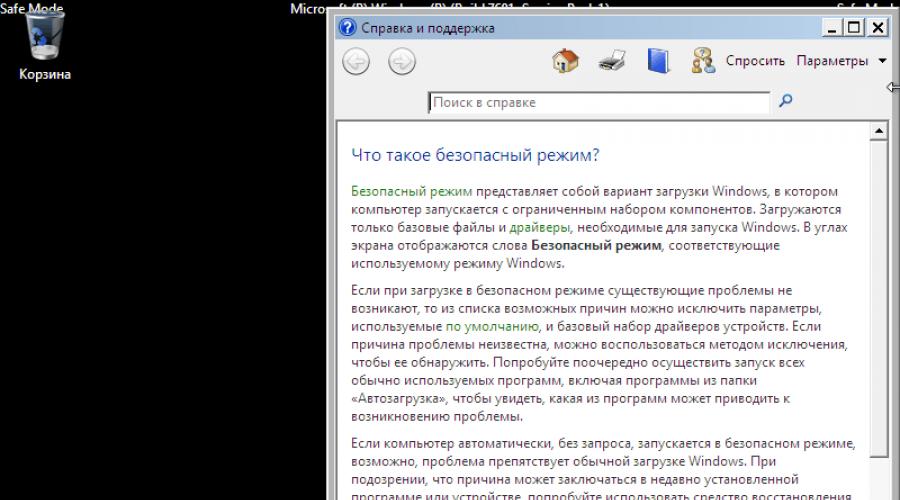Viewport: 900px width, 500px height.
Task: Click the Ask support people icon
Action: [703, 60]
